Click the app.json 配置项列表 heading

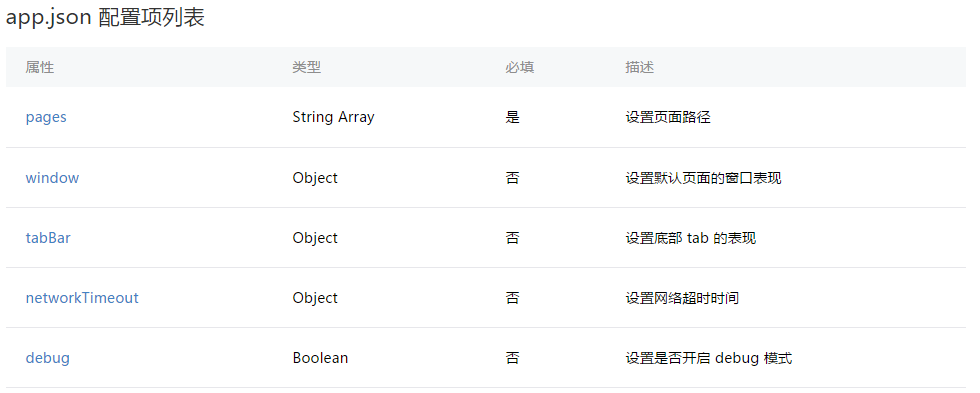pyautogui.click(x=105, y=17)
